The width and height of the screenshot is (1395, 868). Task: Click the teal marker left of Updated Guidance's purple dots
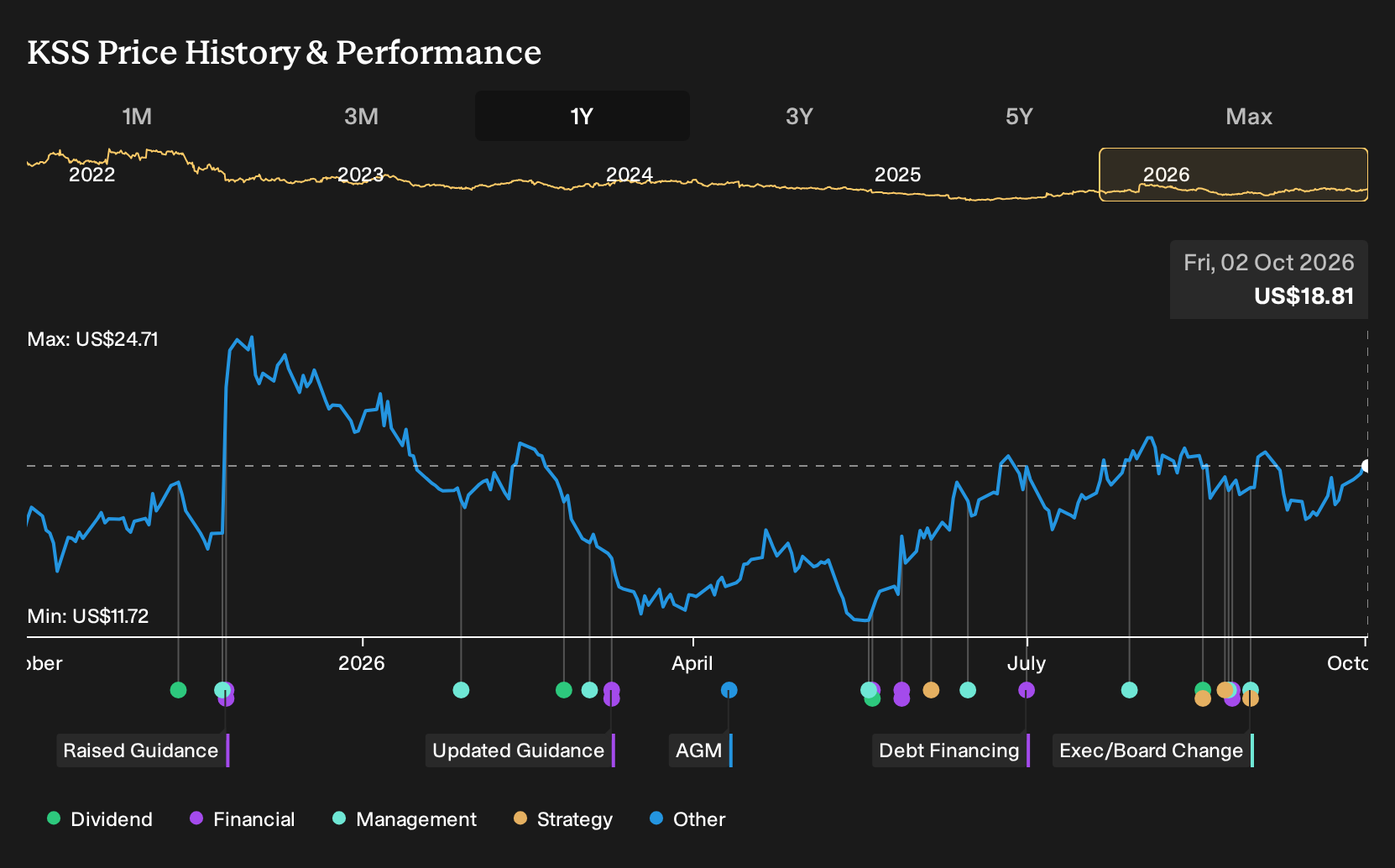[589, 690]
